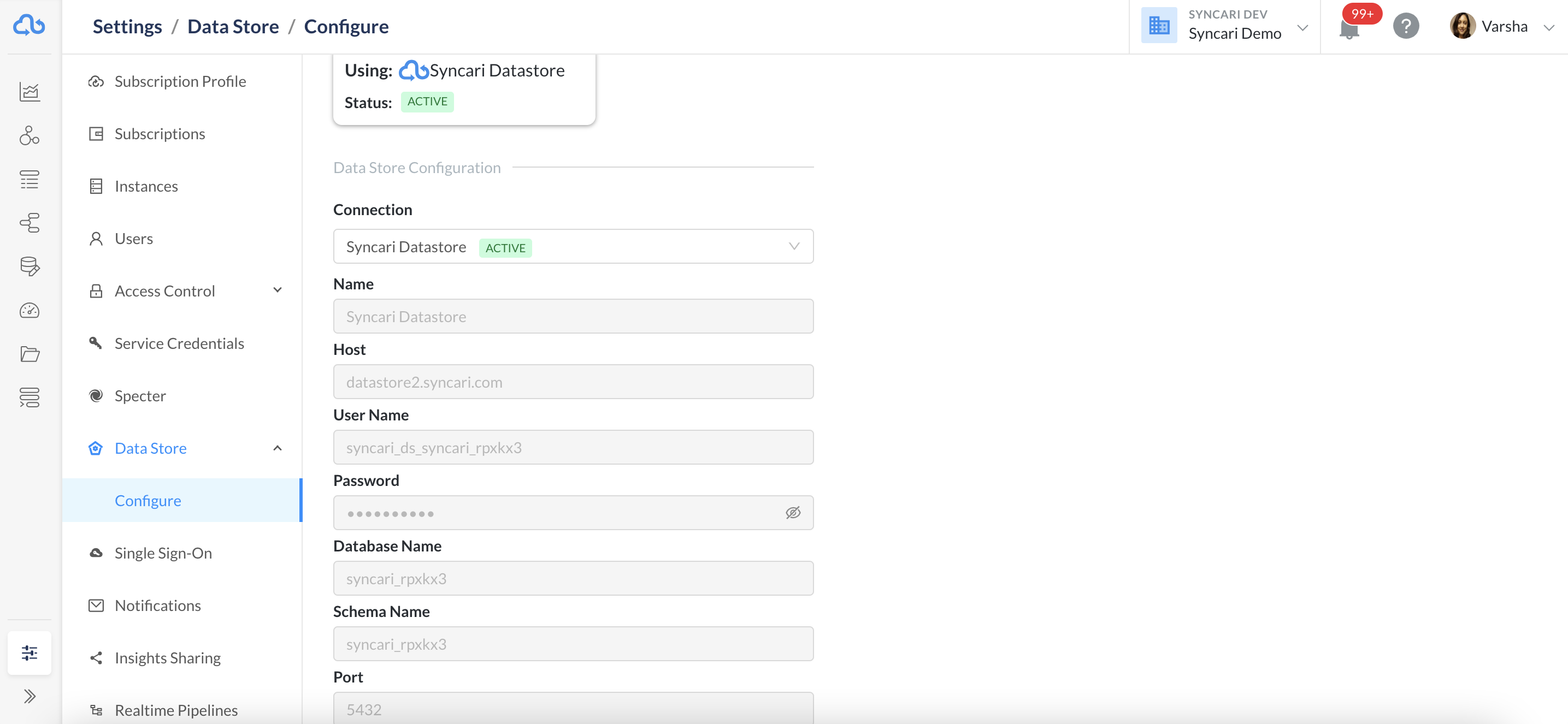Screen dimensions: 1568x724
Task: Click the Syncari Demo instance name
Action: coord(1234,33)
